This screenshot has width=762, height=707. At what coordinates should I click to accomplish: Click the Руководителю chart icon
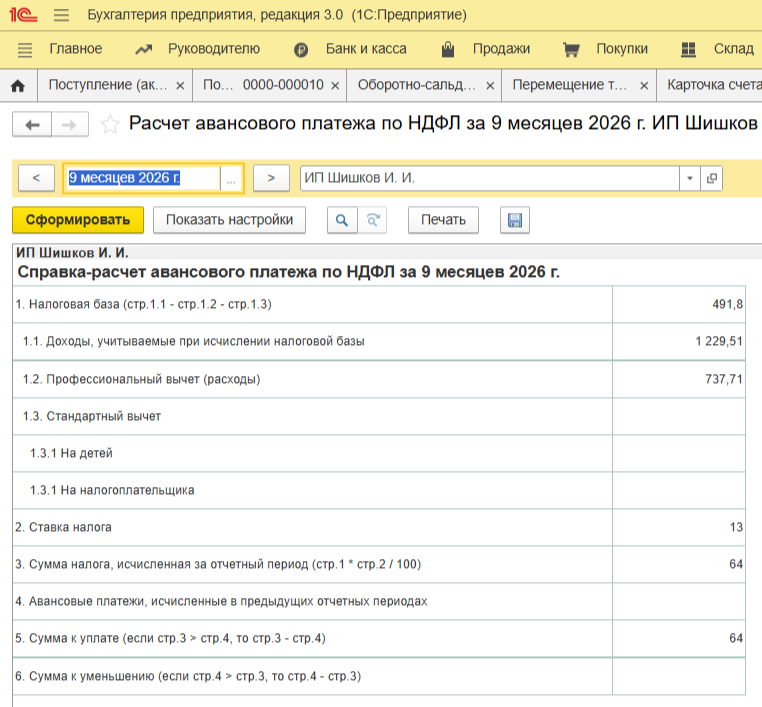(143, 49)
